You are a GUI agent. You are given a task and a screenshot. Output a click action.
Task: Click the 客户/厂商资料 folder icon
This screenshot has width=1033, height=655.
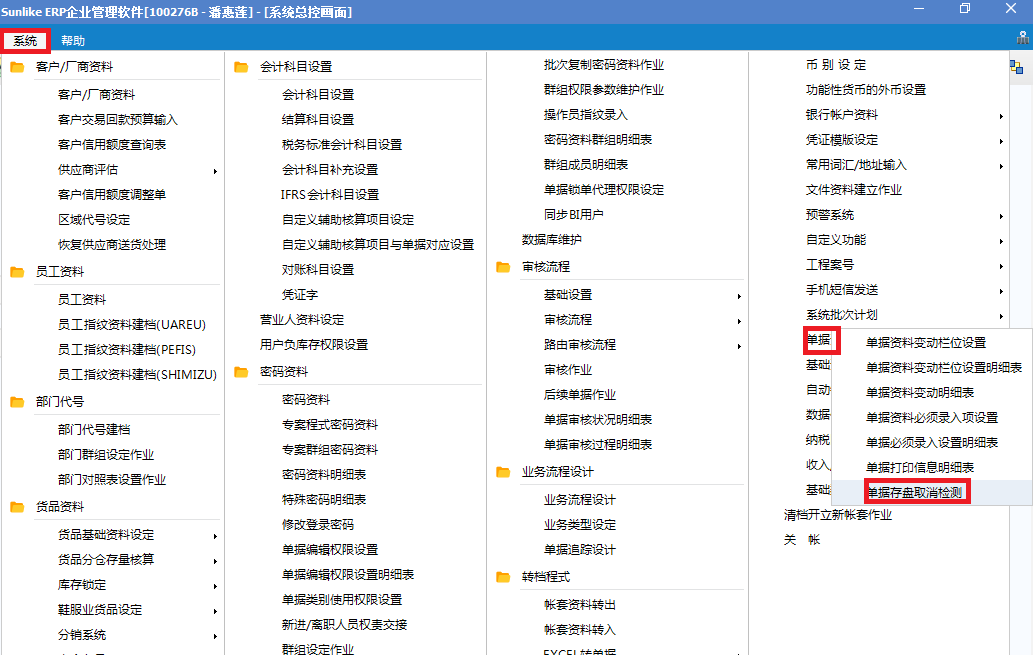(17, 67)
